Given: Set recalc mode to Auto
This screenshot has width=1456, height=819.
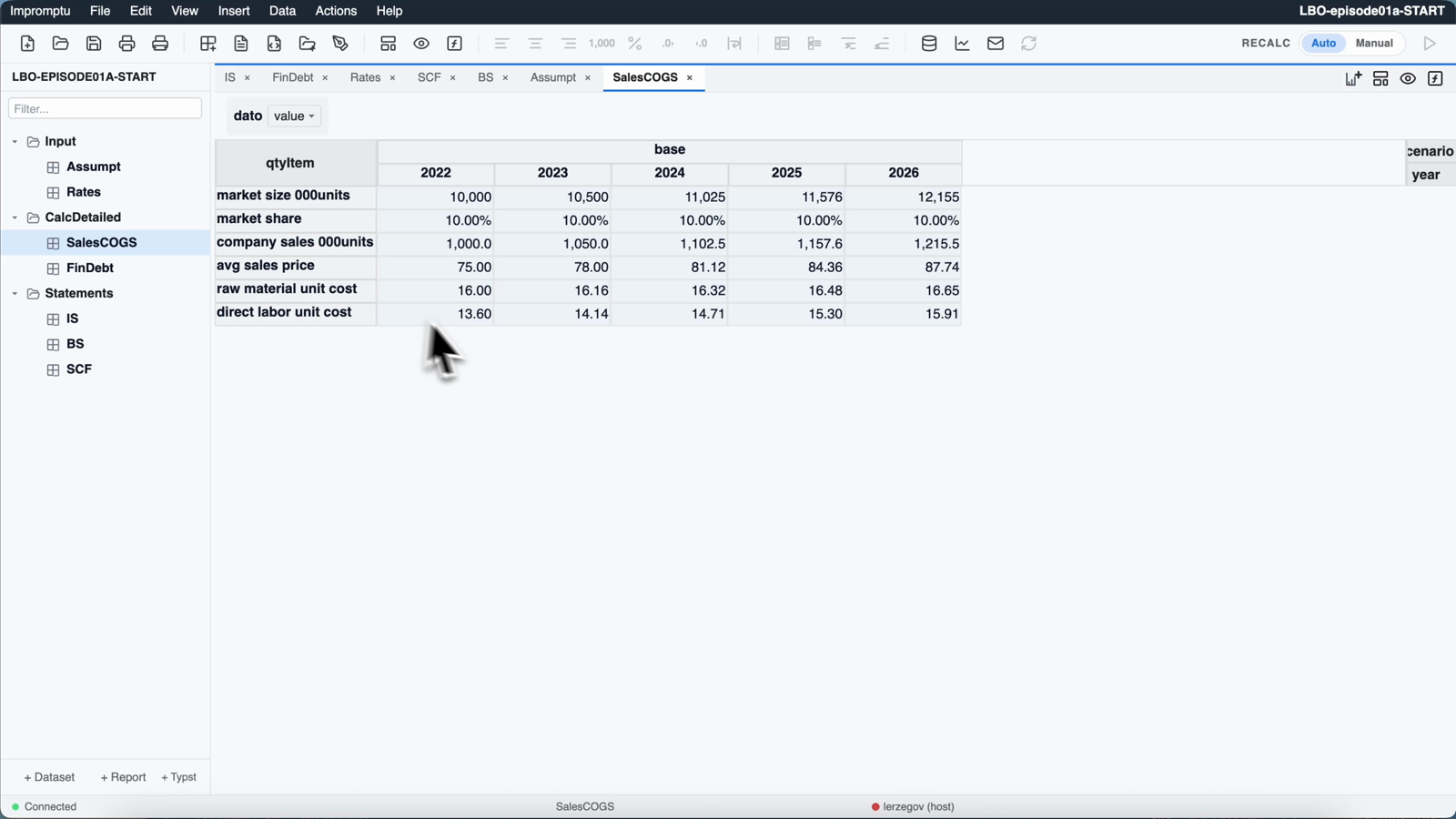Looking at the screenshot, I should tap(1323, 44).
